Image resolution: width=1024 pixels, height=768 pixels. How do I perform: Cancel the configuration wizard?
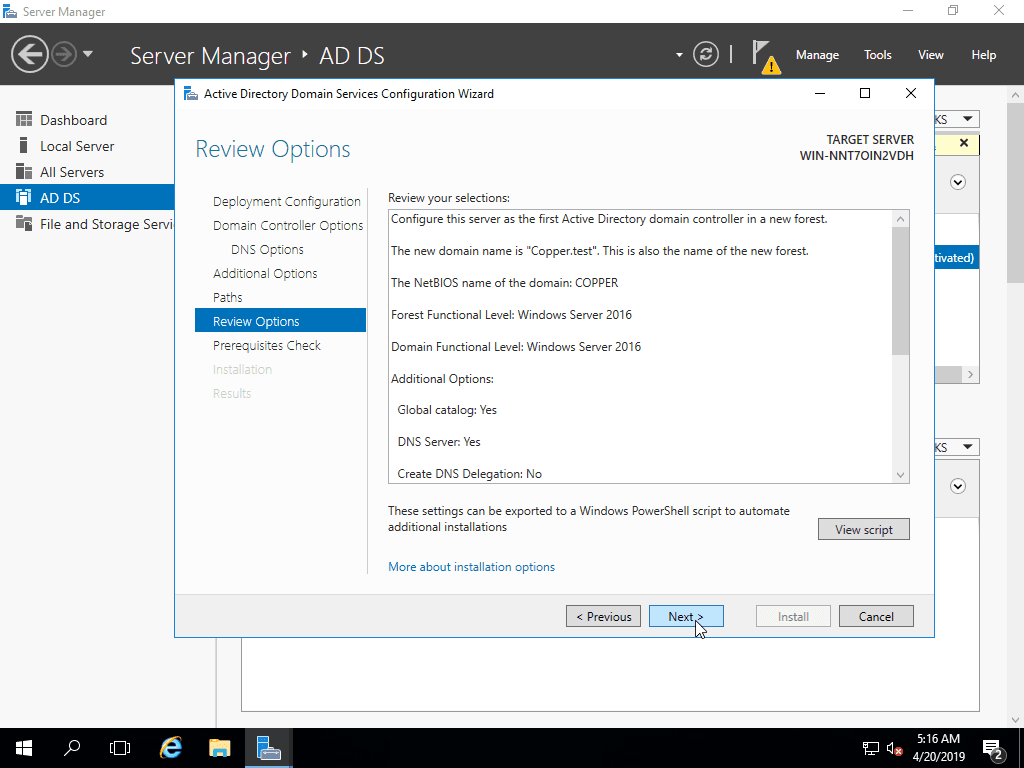(x=876, y=616)
